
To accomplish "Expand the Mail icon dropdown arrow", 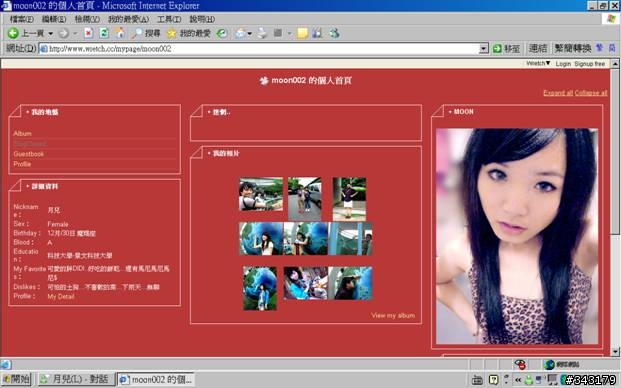I will [250, 34].
